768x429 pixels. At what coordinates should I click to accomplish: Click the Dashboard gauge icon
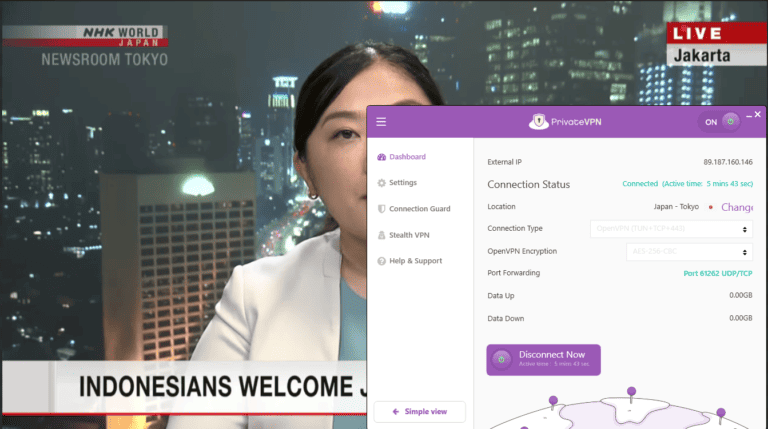click(x=382, y=157)
